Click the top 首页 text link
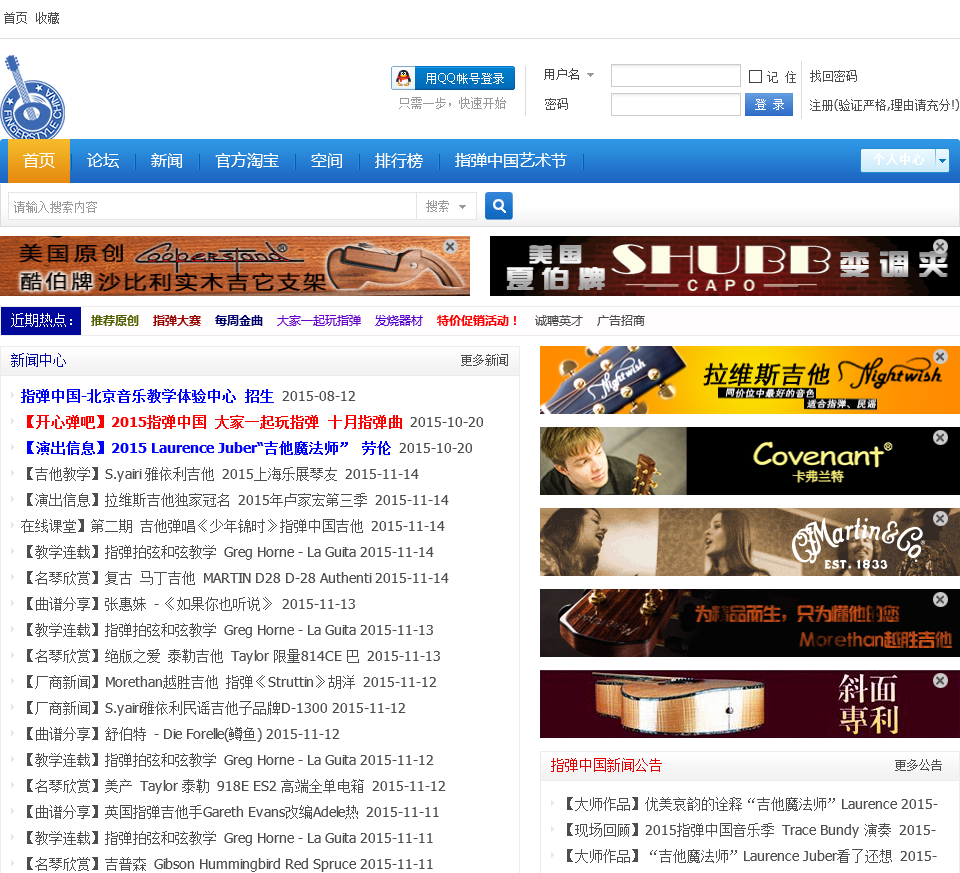The height and width of the screenshot is (873, 960). (x=15, y=18)
